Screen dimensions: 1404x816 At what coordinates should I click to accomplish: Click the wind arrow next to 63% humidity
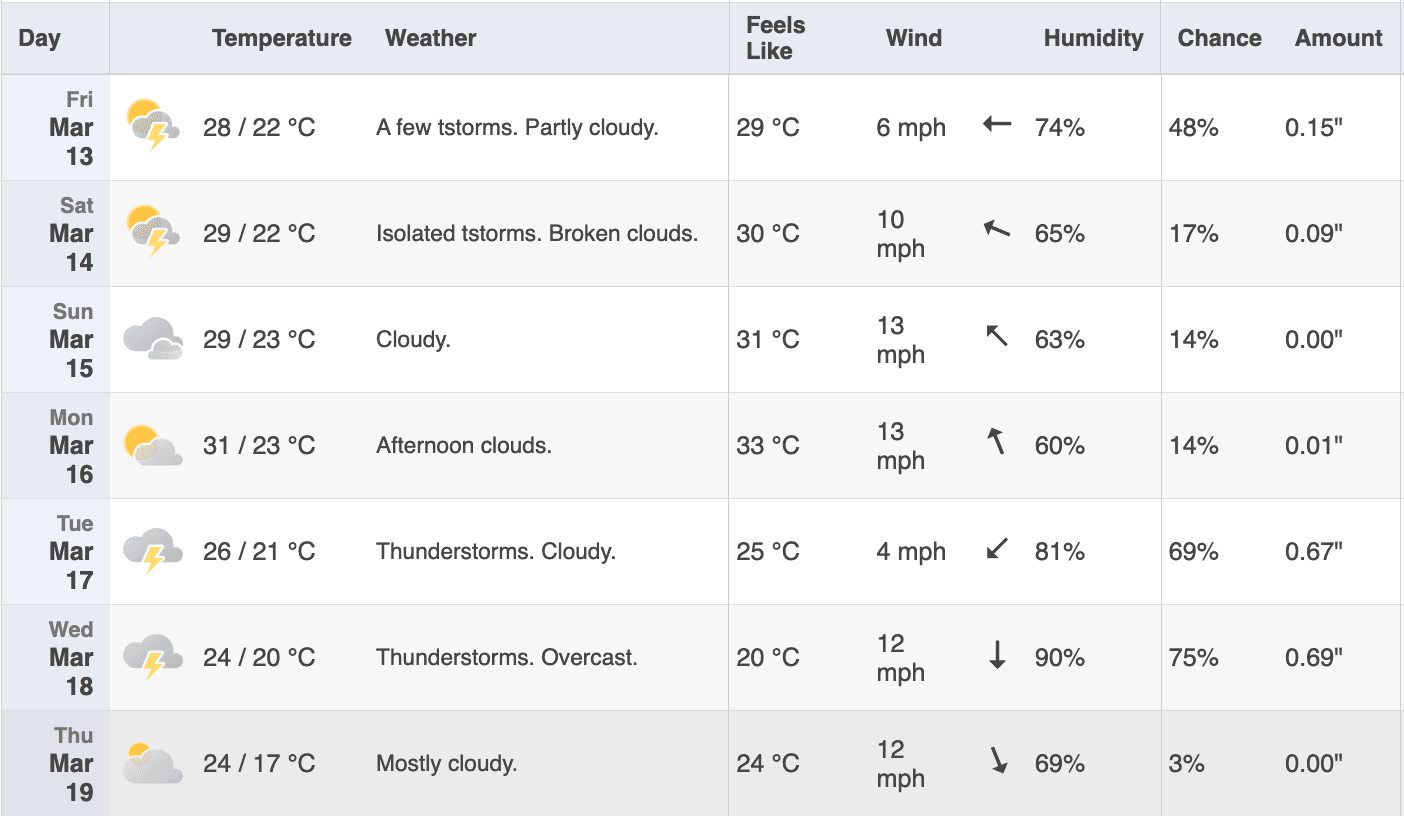click(997, 336)
